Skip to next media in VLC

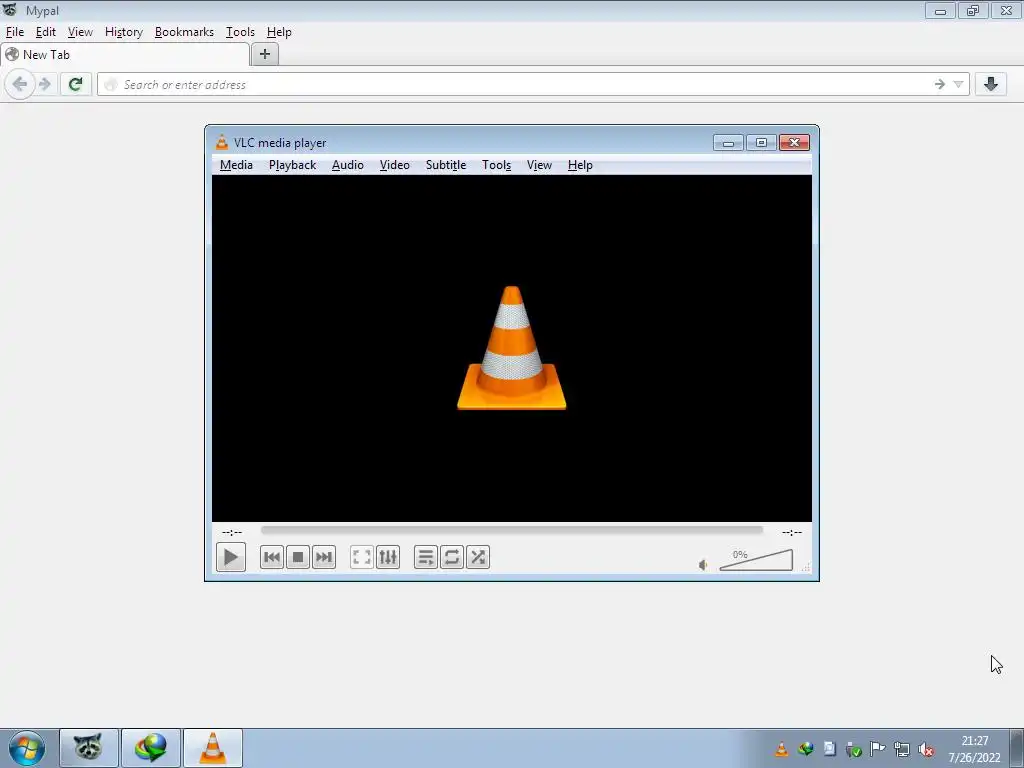[x=324, y=557]
